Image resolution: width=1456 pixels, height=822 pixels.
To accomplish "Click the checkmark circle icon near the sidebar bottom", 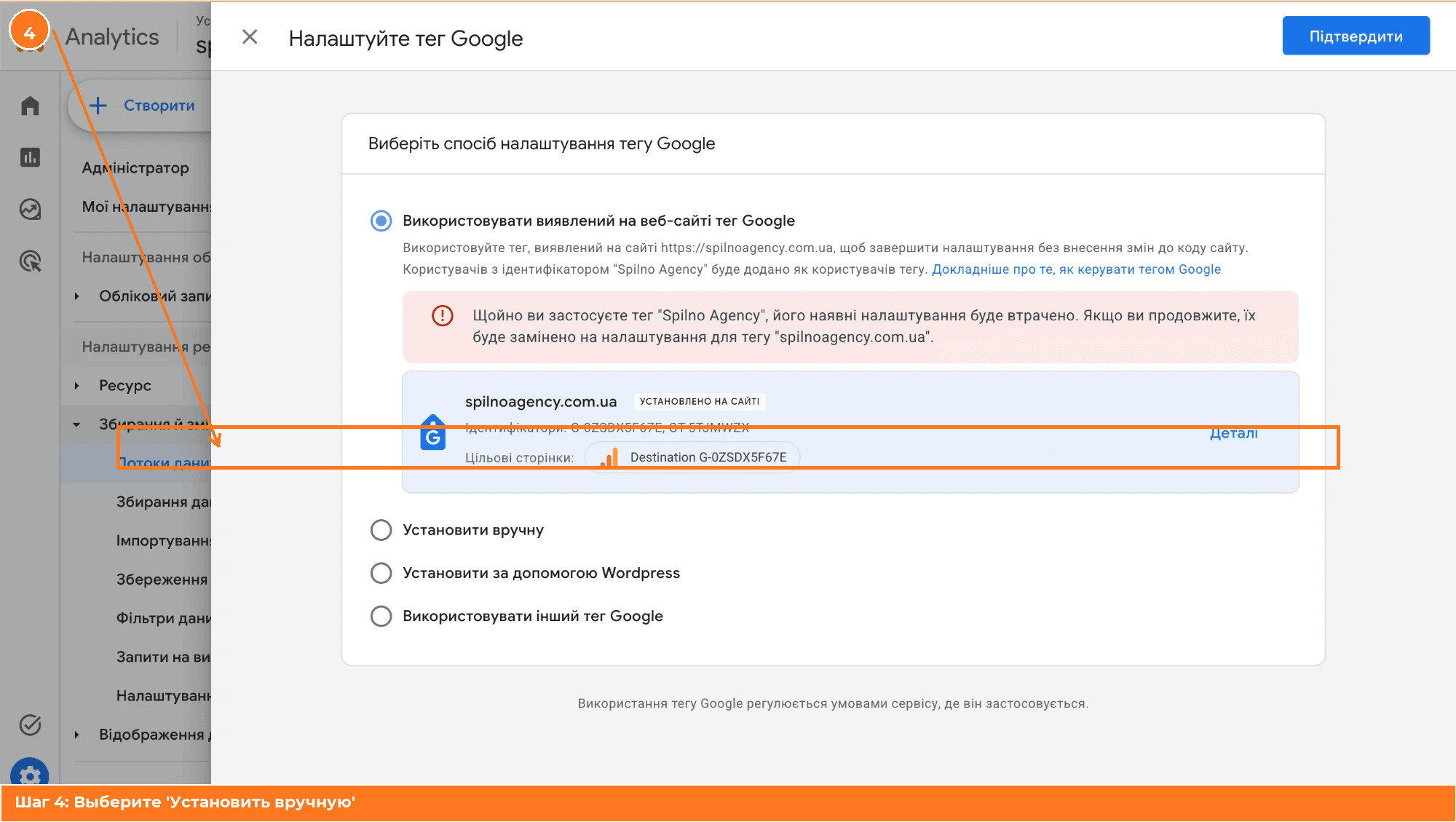I will click(30, 724).
